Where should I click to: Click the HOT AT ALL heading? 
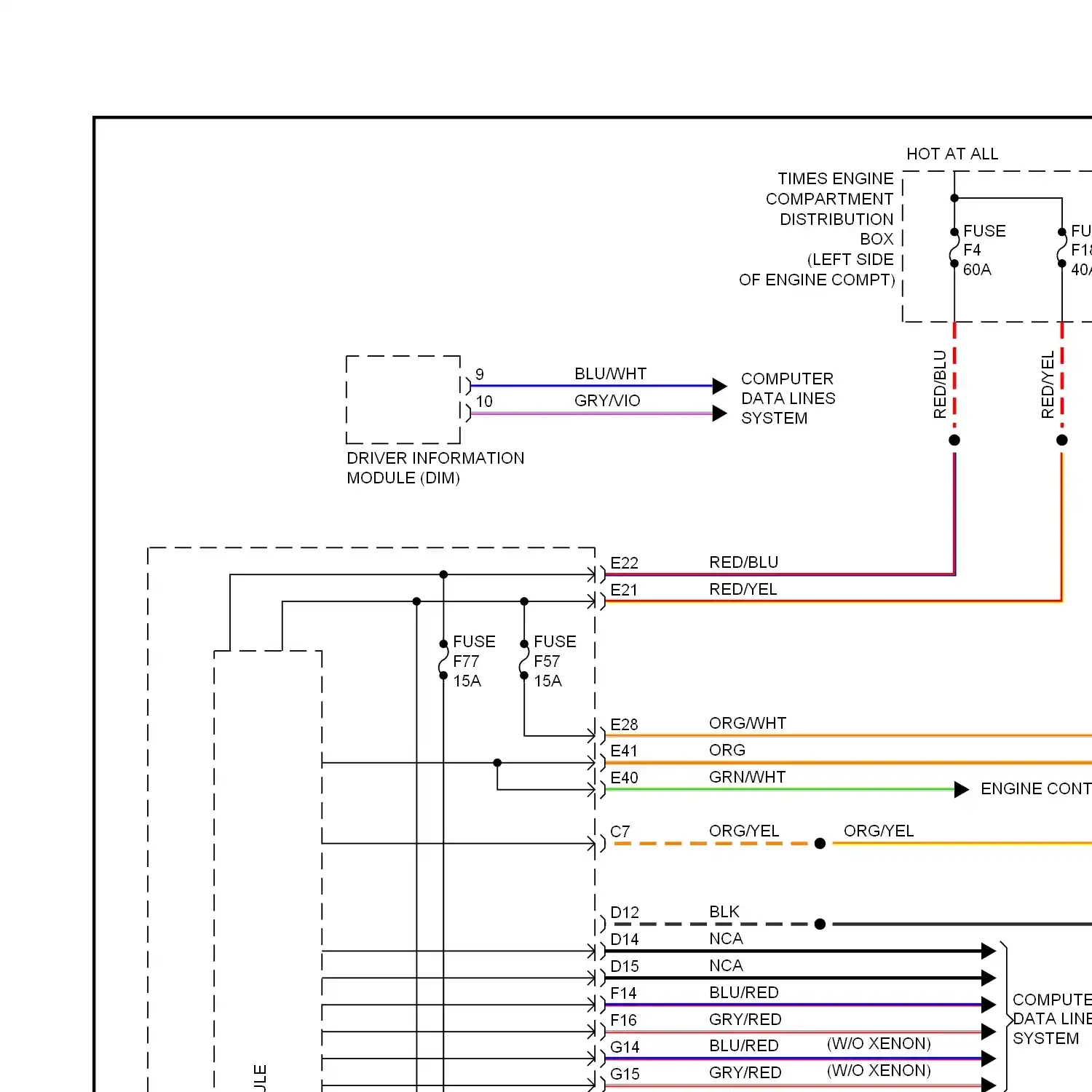coord(952,154)
